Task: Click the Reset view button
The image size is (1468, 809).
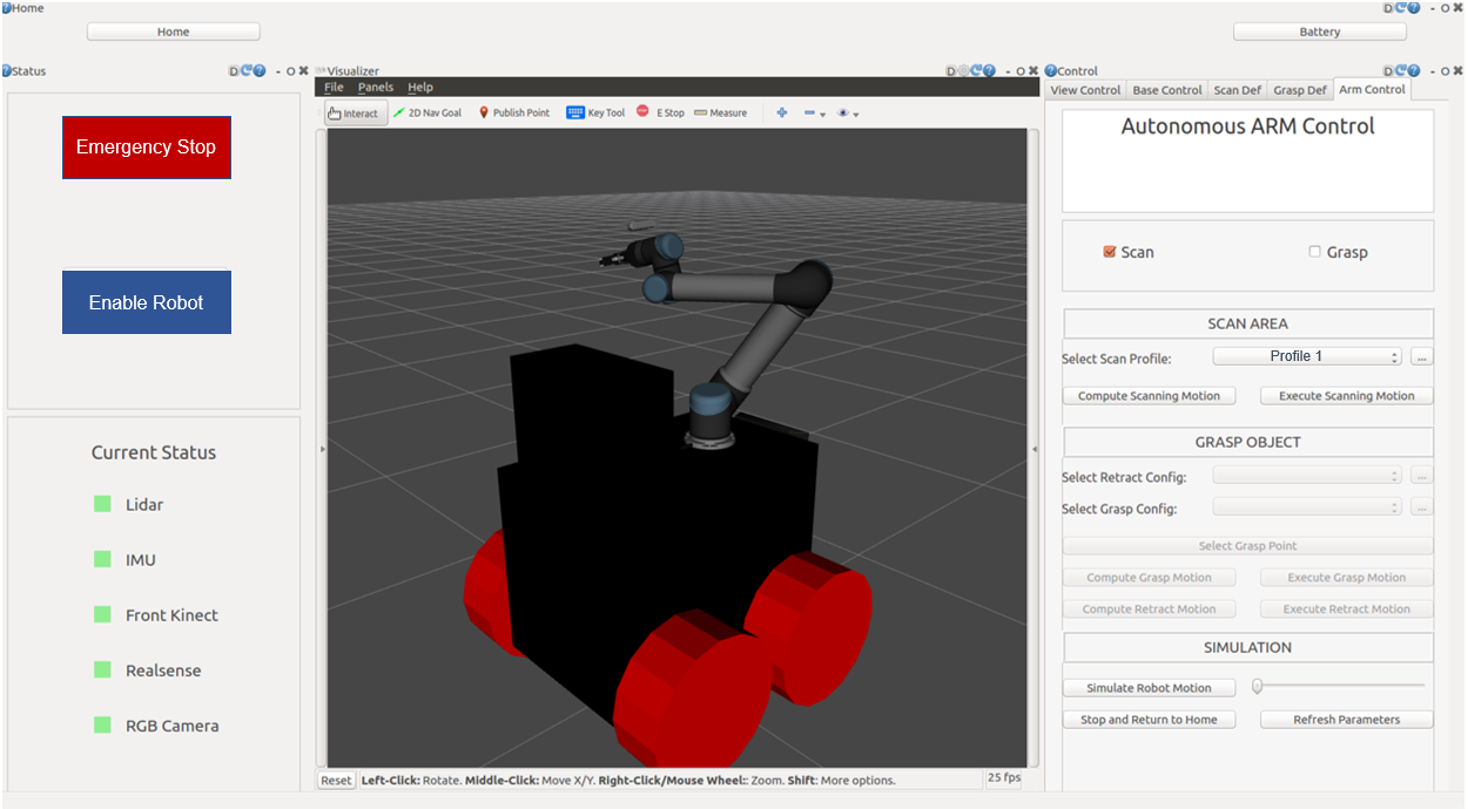Action: tap(336, 780)
